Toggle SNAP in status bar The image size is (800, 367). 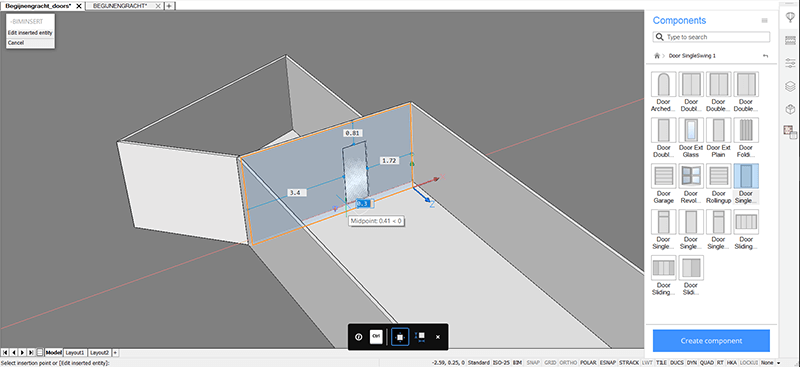tap(533, 362)
